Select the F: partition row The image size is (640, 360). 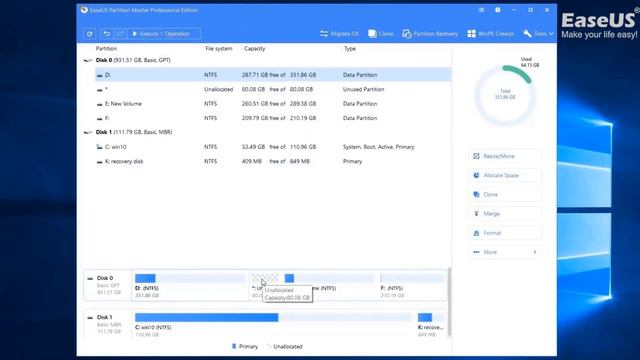pyautogui.click(x=273, y=118)
